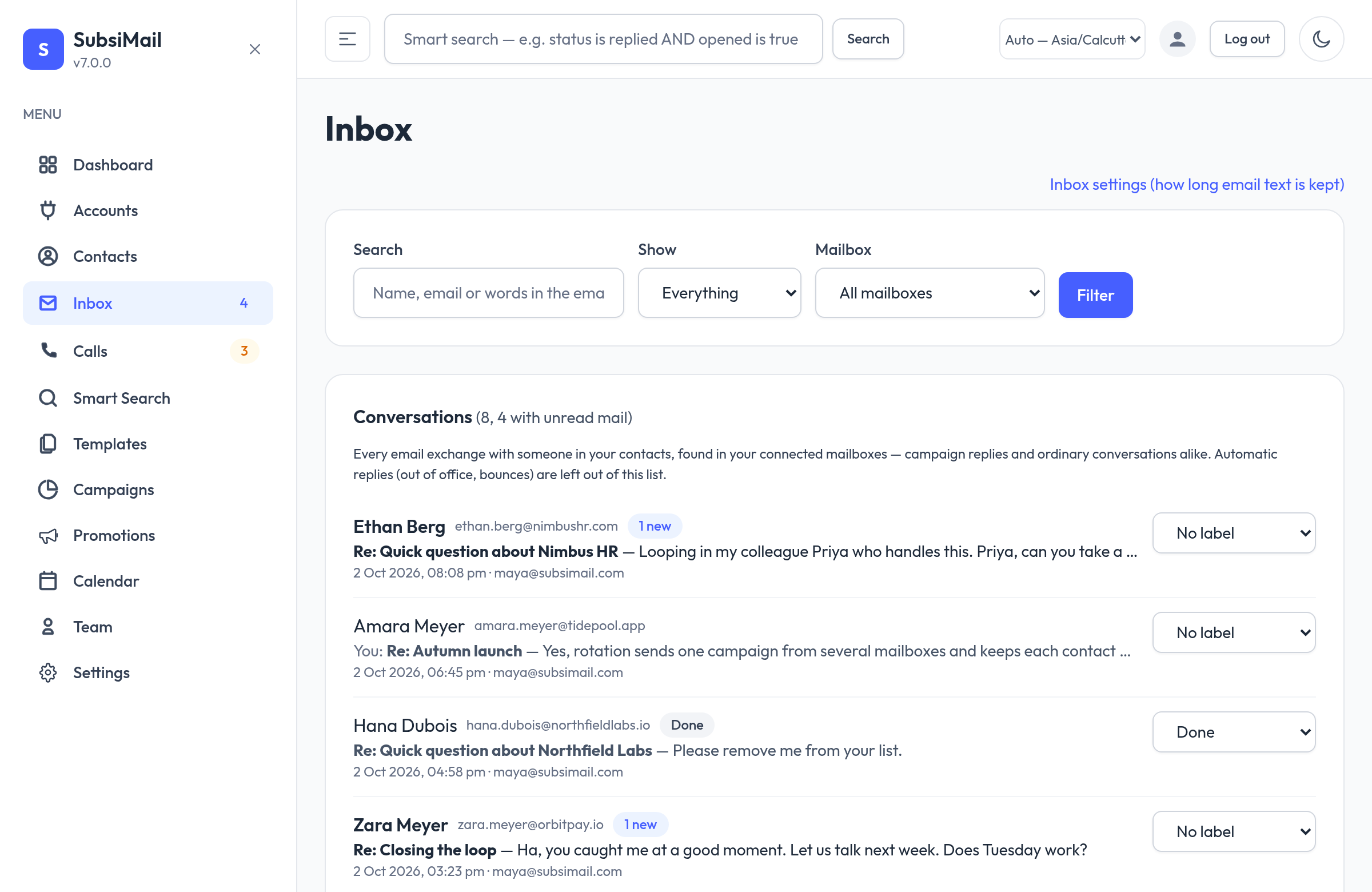Toggle the hamburger menu button
Viewport: 1372px width, 892px height.
pos(347,39)
